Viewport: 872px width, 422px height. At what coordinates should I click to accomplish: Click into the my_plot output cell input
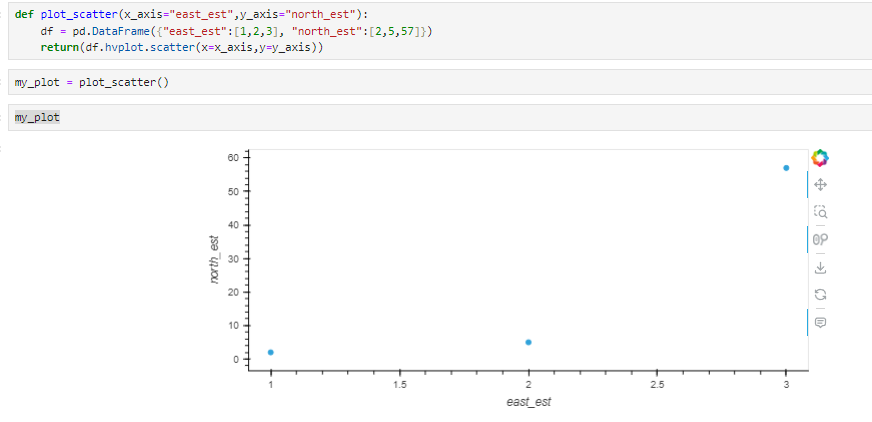[440, 117]
